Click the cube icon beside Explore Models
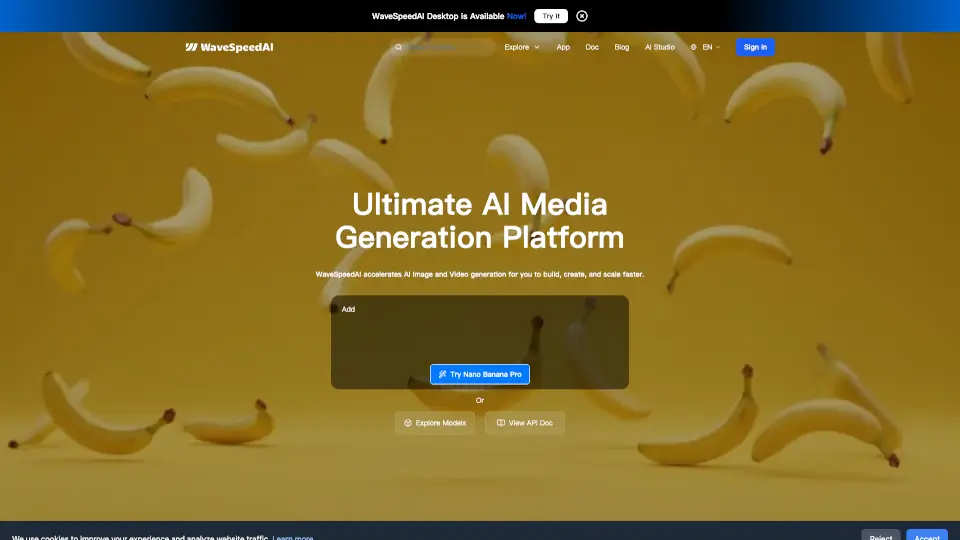Image resolution: width=960 pixels, height=540 pixels. [x=408, y=423]
